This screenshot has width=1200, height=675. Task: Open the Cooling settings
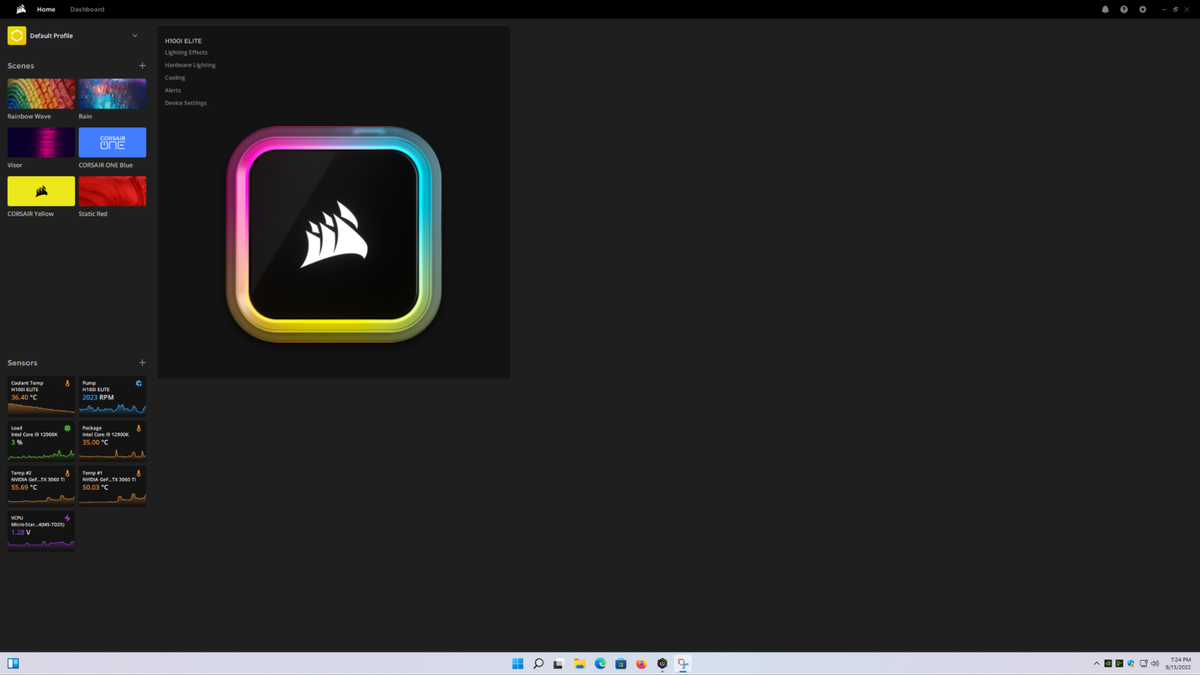pos(175,78)
